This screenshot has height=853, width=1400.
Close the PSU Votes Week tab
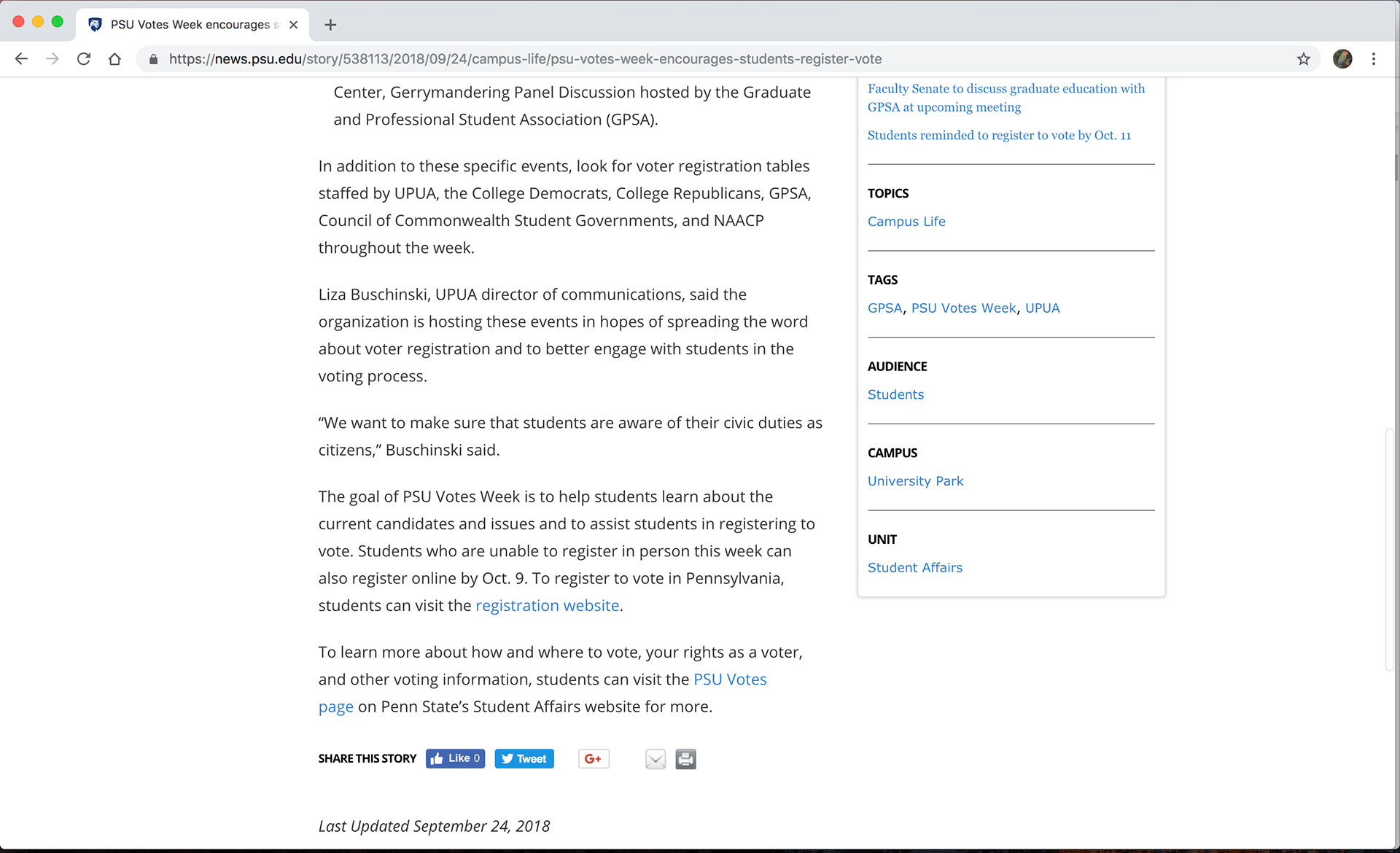(x=293, y=25)
